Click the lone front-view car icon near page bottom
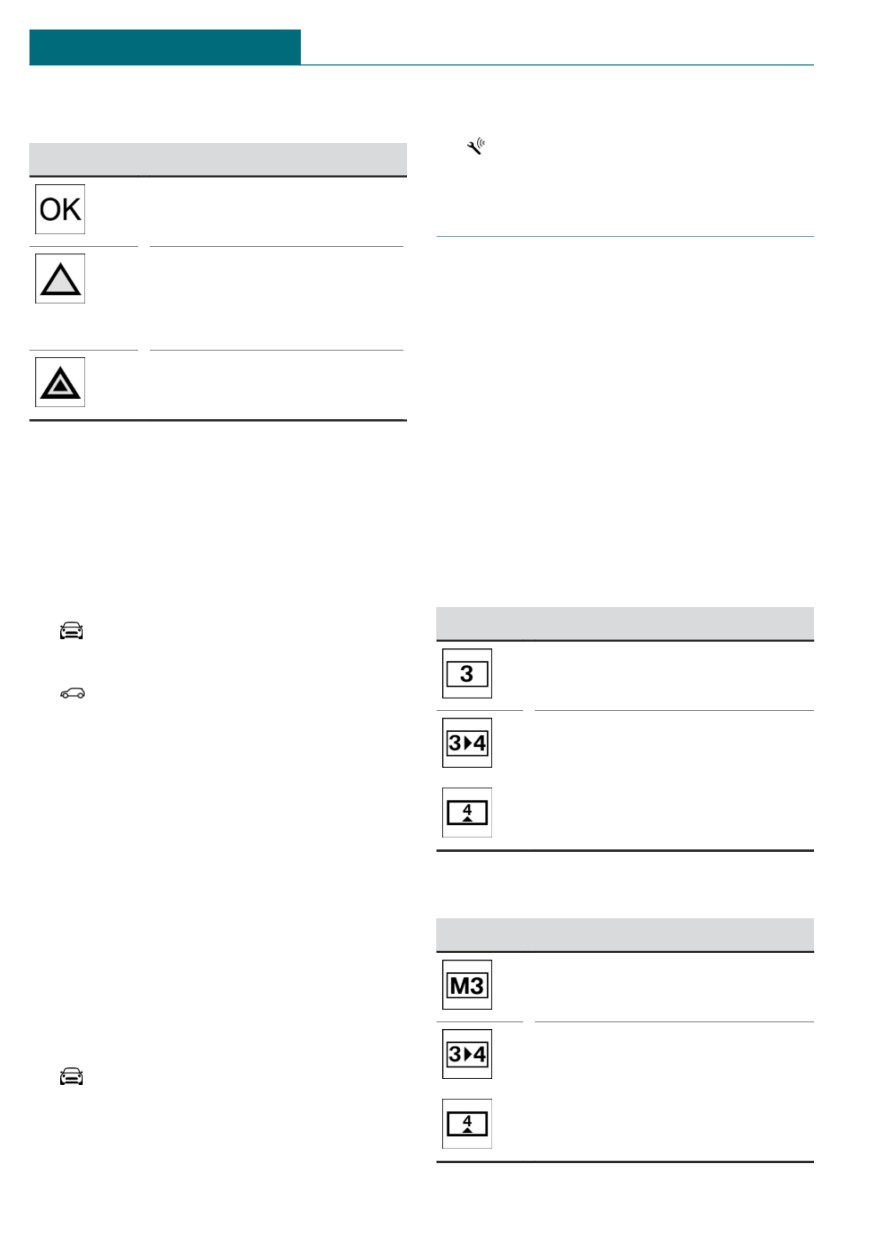This screenshot has width=872, height=1239. [x=71, y=1076]
